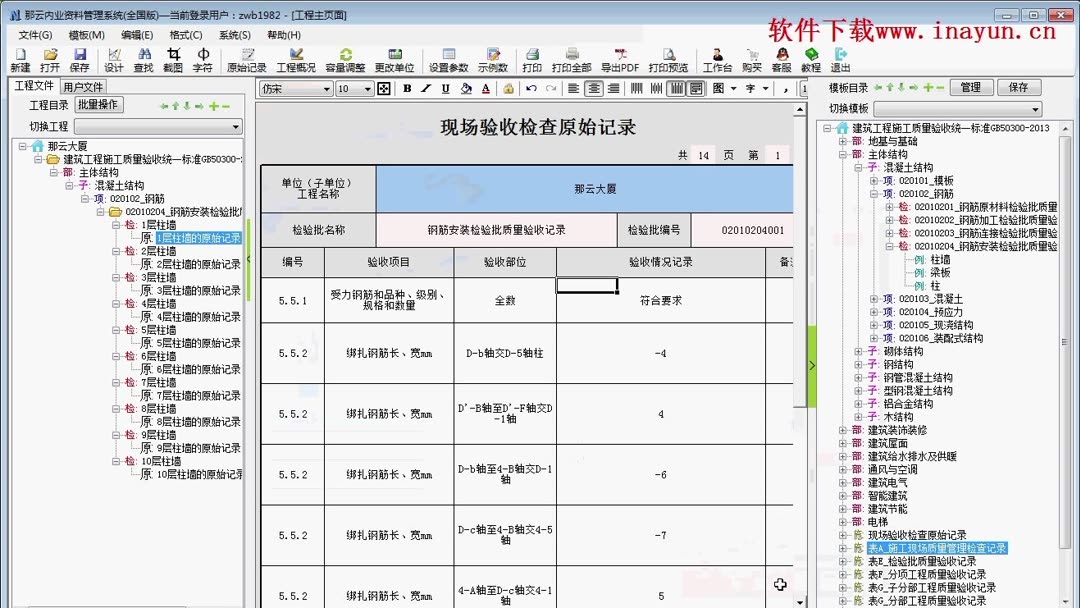This screenshot has width=1080, height=608.
Task: Enable center text alignment
Action: (x=592, y=88)
